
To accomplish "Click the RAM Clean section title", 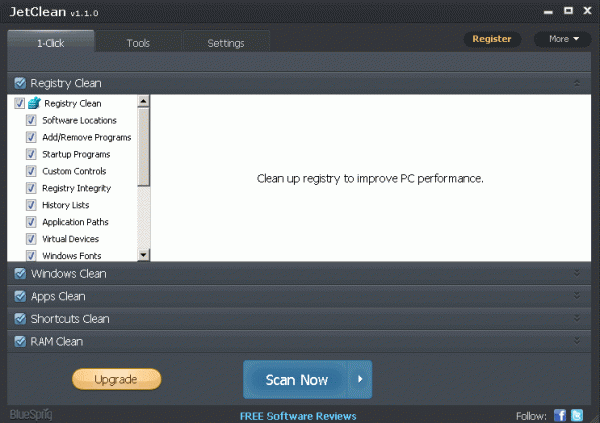I will click(x=57, y=341).
